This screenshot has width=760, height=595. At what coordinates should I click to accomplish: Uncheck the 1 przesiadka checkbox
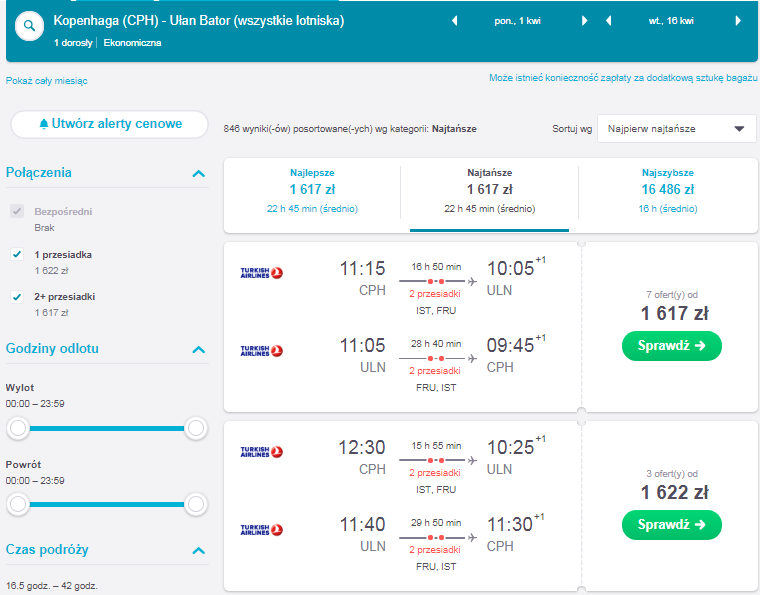[x=17, y=254]
